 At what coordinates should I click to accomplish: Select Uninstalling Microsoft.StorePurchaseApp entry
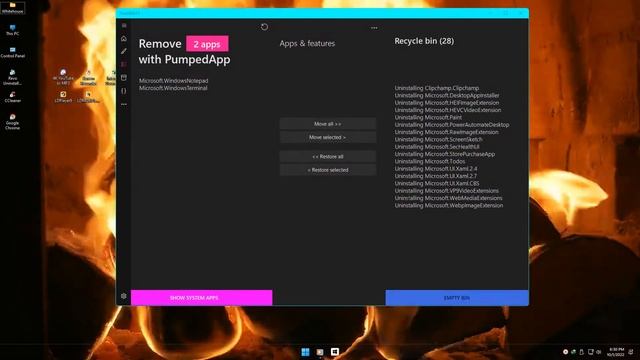click(445, 154)
